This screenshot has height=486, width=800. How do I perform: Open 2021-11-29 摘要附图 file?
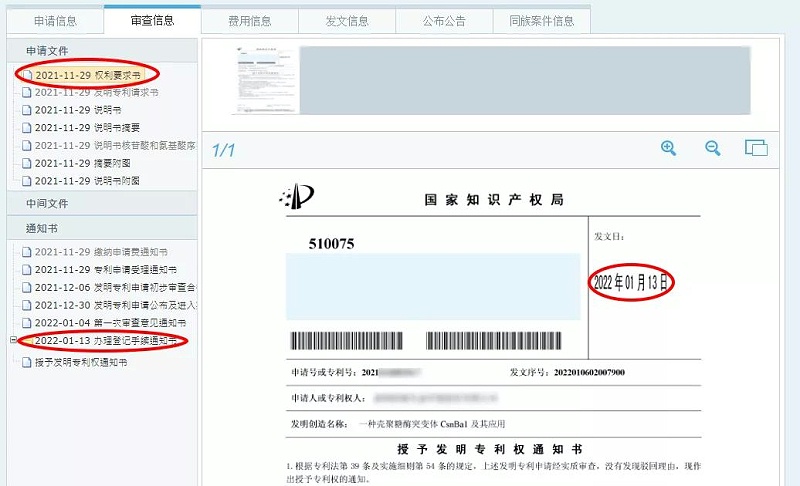point(82,163)
